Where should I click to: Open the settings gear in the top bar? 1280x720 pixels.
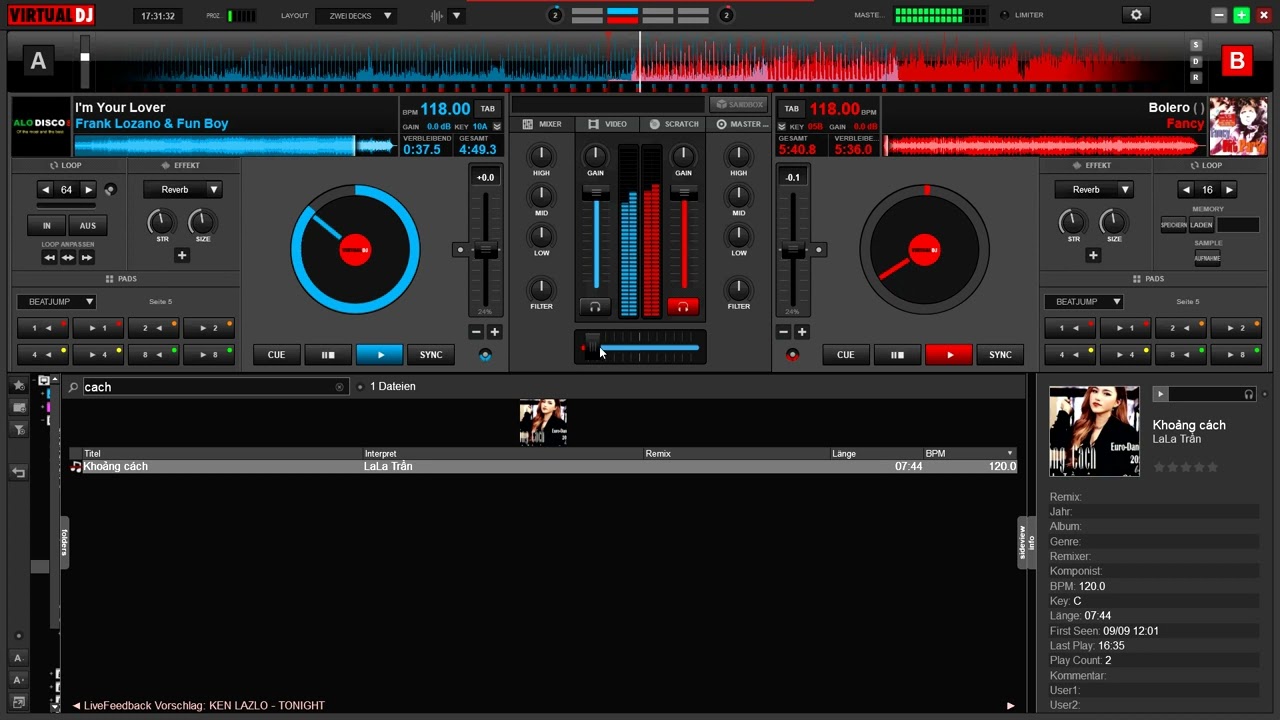pyautogui.click(x=1136, y=15)
